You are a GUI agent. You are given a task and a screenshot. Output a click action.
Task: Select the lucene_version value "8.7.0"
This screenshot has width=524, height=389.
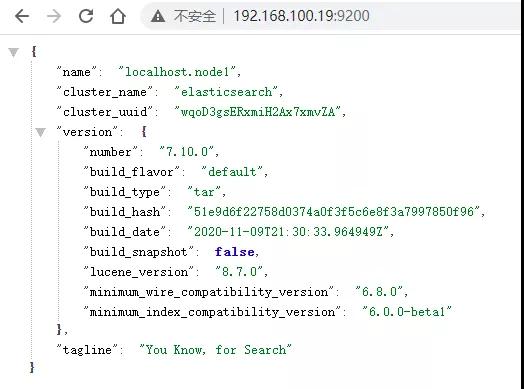point(240,272)
